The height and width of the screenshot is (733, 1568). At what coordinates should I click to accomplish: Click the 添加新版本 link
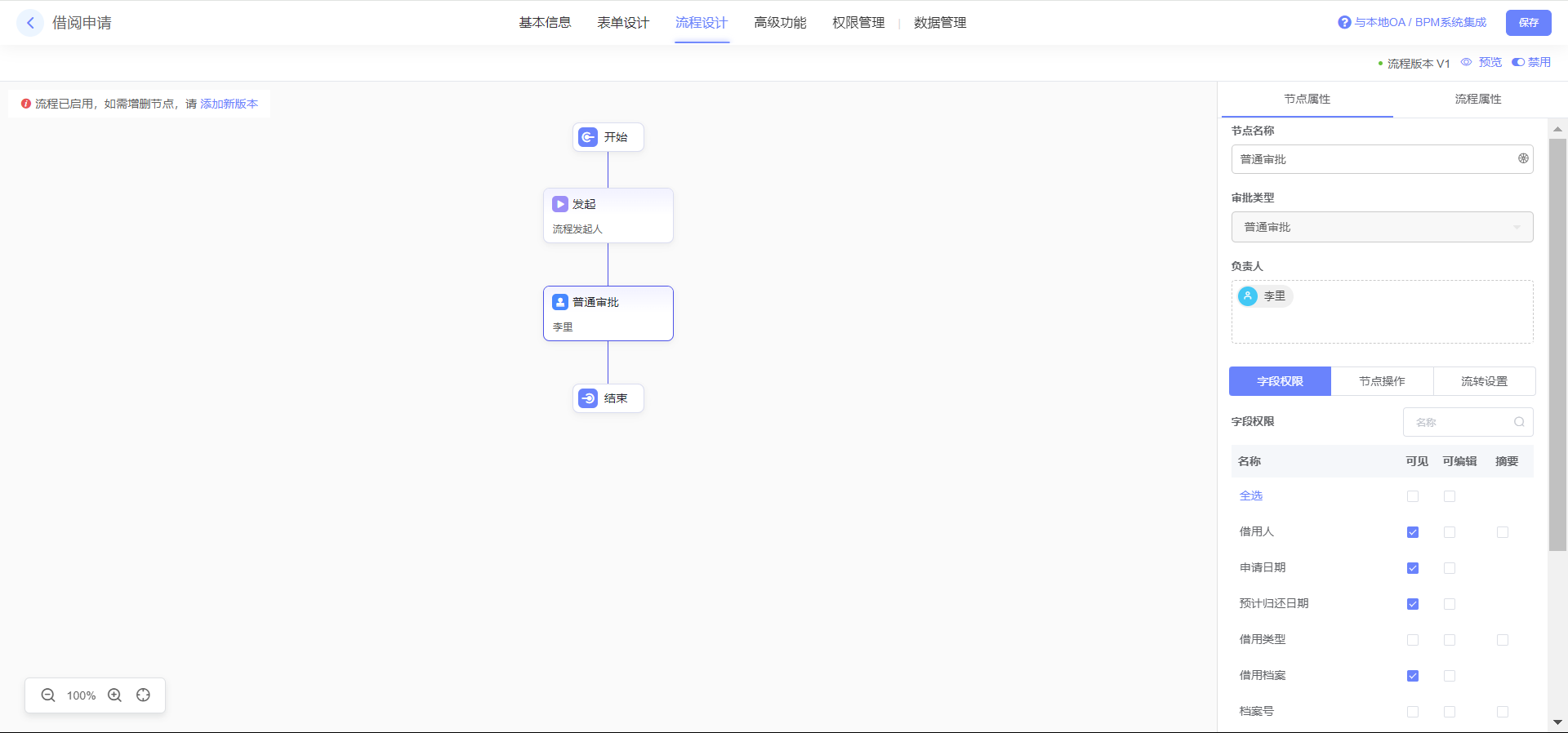(x=229, y=104)
